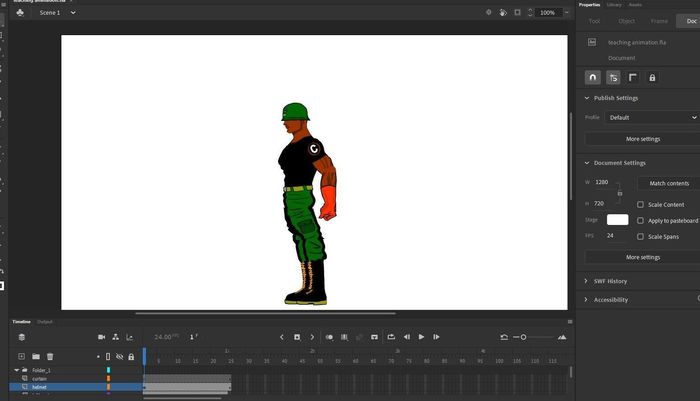Open the Scene 1 dropdown
700x401 pixels.
[73, 13]
